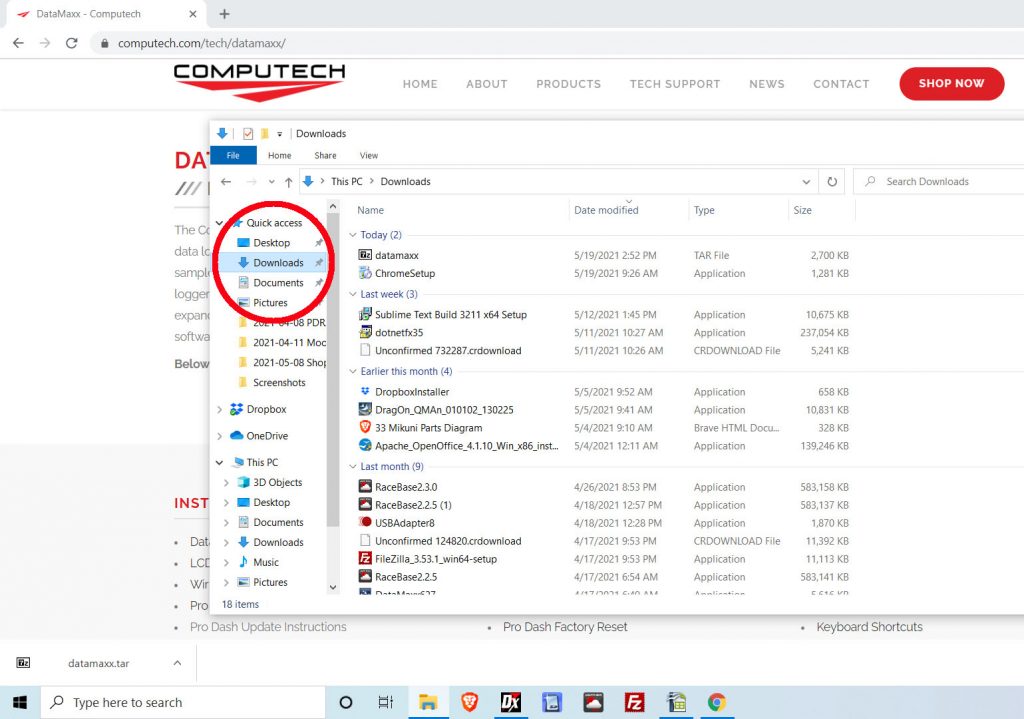Click the sidebar scroll up arrow
The height and width of the screenshot is (719, 1024).
pyautogui.click(x=333, y=206)
